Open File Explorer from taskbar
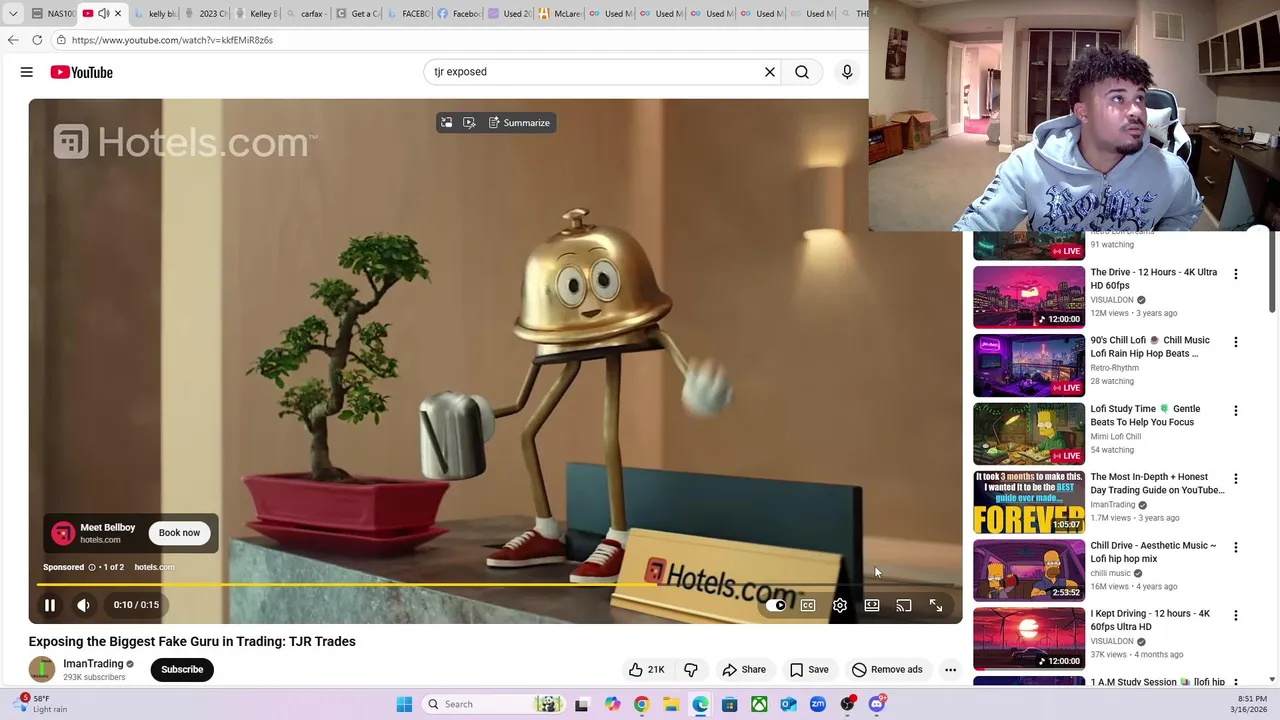Screen dimensions: 1280x720 tap(671, 704)
